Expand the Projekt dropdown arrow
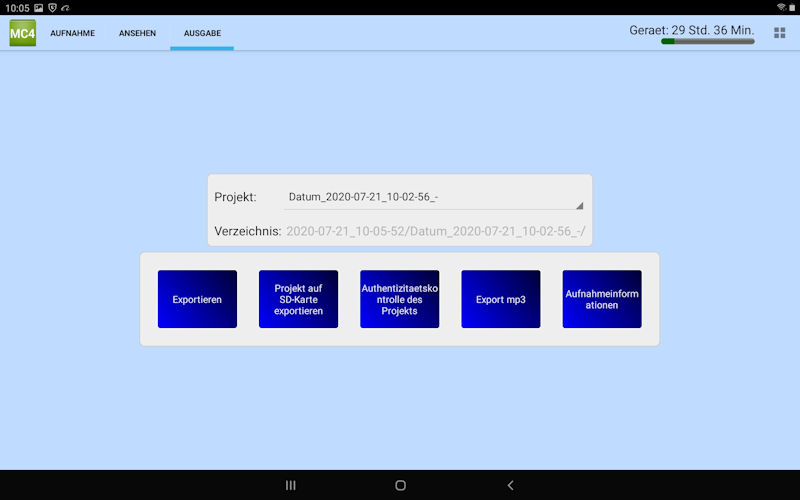The height and width of the screenshot is (500, 800). pos(579,205)
